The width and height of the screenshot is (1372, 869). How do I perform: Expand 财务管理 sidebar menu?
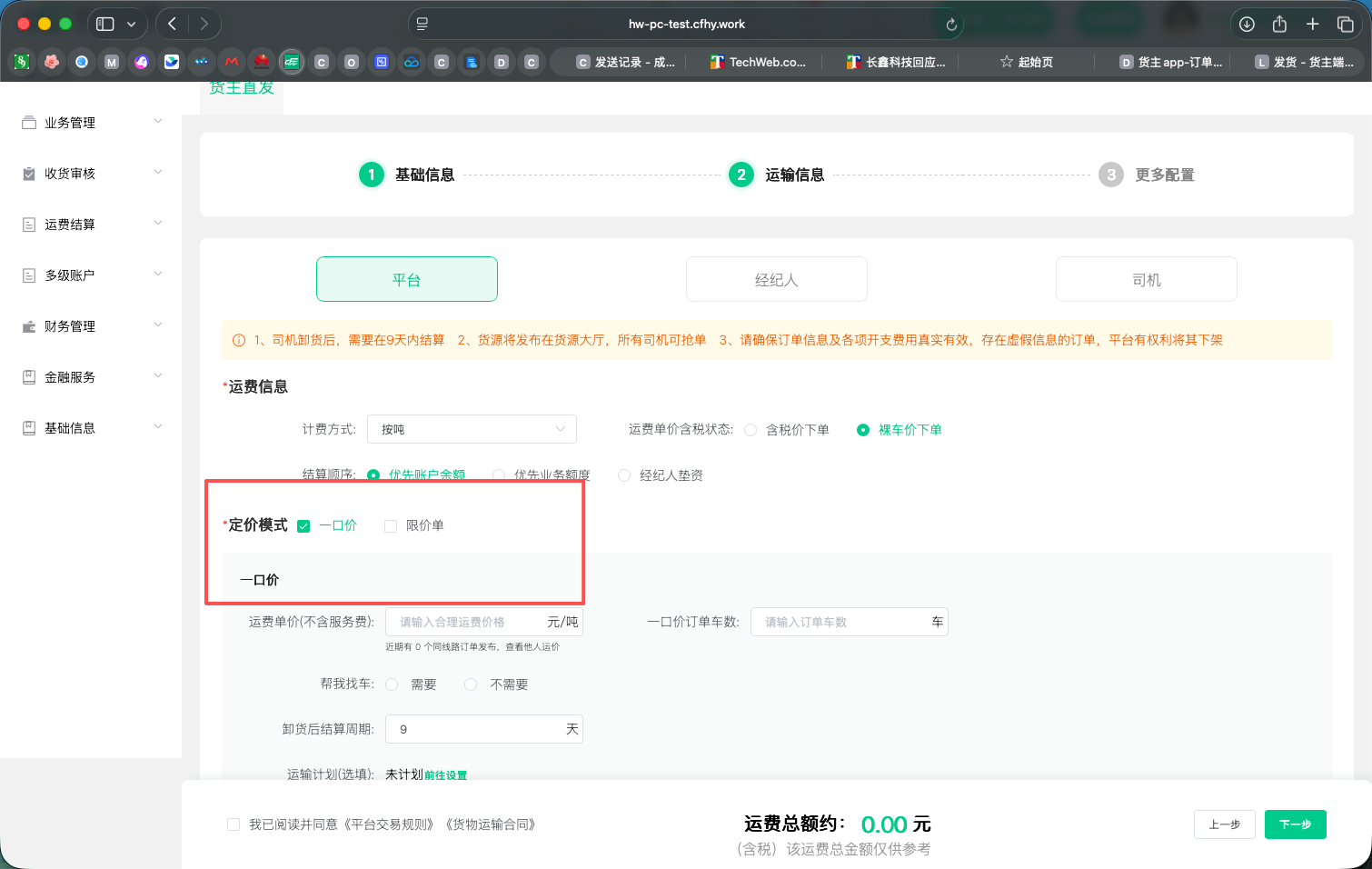[158, 325]
